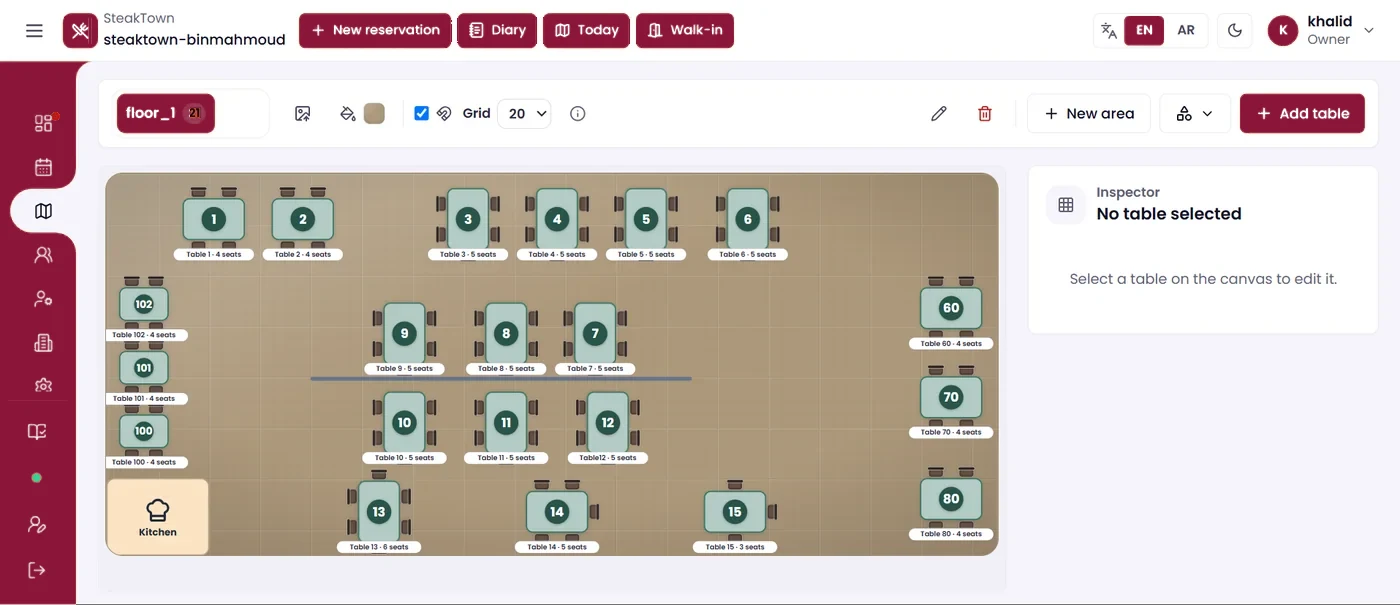Click the pencil edit area icon

pos(938,114)
